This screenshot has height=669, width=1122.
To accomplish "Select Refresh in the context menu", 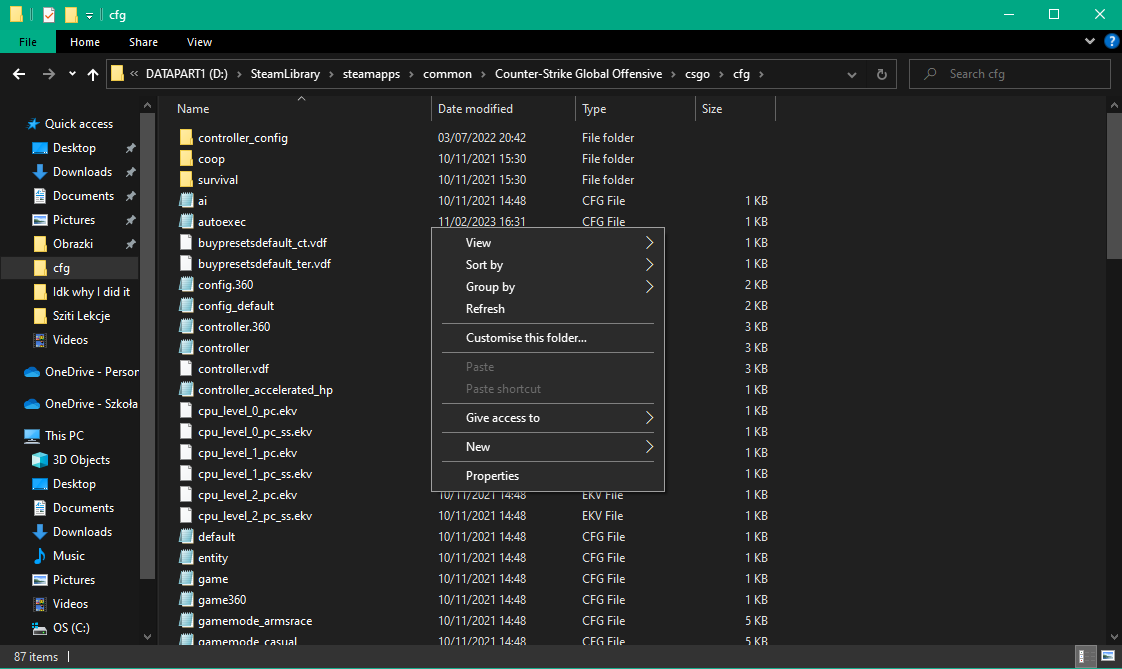I will coord(485,309).
